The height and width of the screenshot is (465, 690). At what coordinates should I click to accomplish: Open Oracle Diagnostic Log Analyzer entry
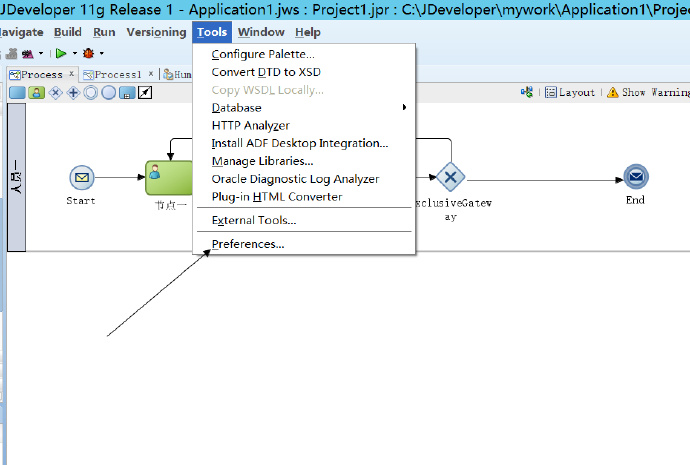pos(304,179)
